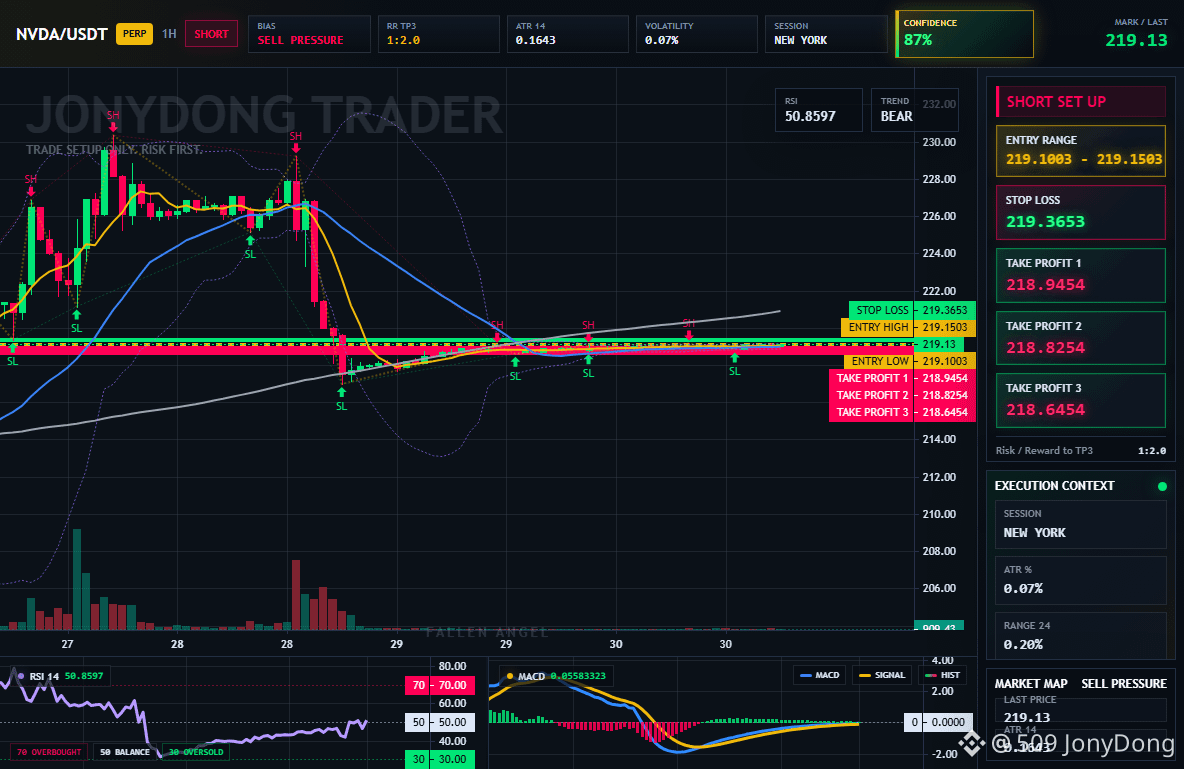1184x769 pixels.
Task: Click the ENTRY LOW 219.1003 chart label
Action: pos(910,361)
